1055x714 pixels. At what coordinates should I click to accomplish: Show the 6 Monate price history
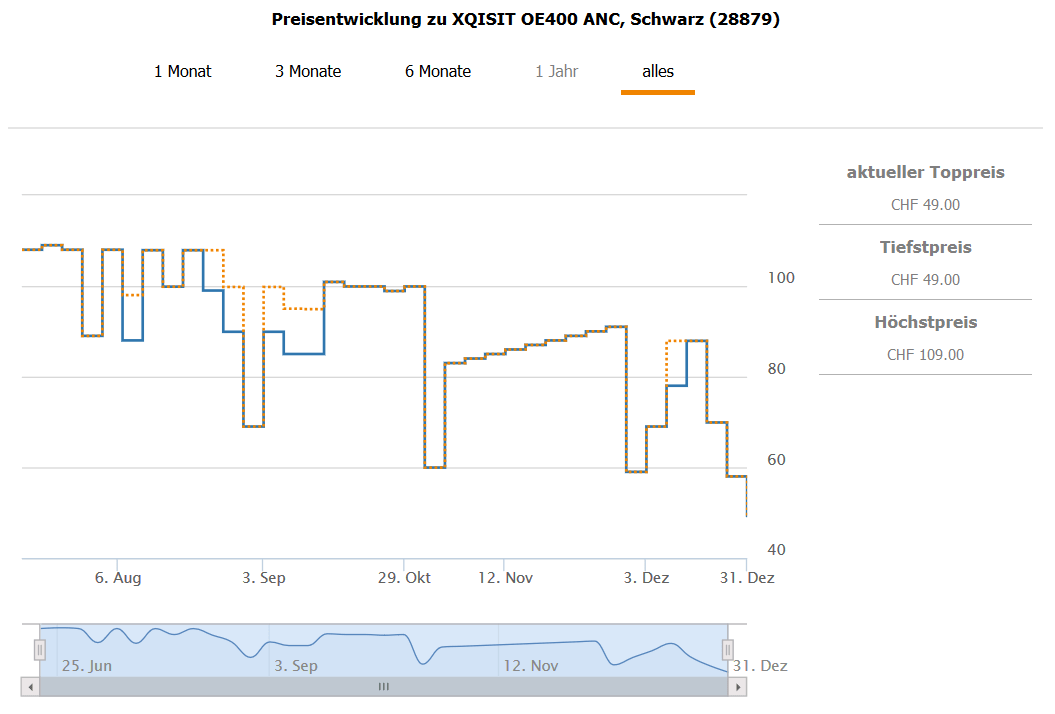click(x=438, y=72)
